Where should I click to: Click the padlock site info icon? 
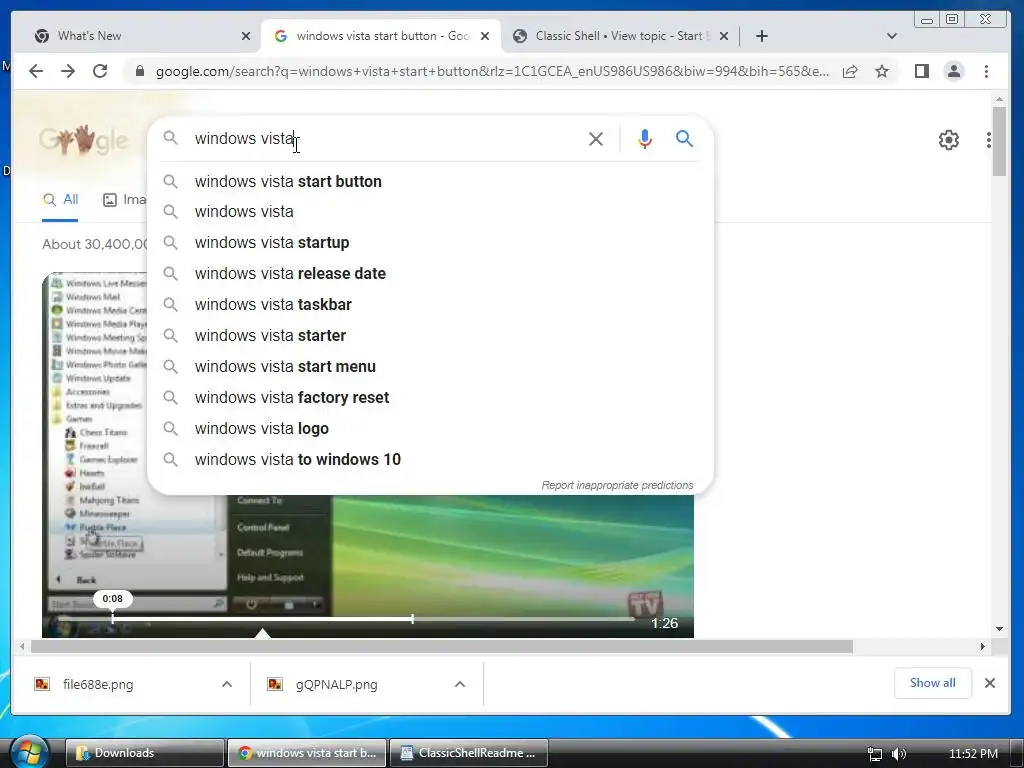click(139, 71)
